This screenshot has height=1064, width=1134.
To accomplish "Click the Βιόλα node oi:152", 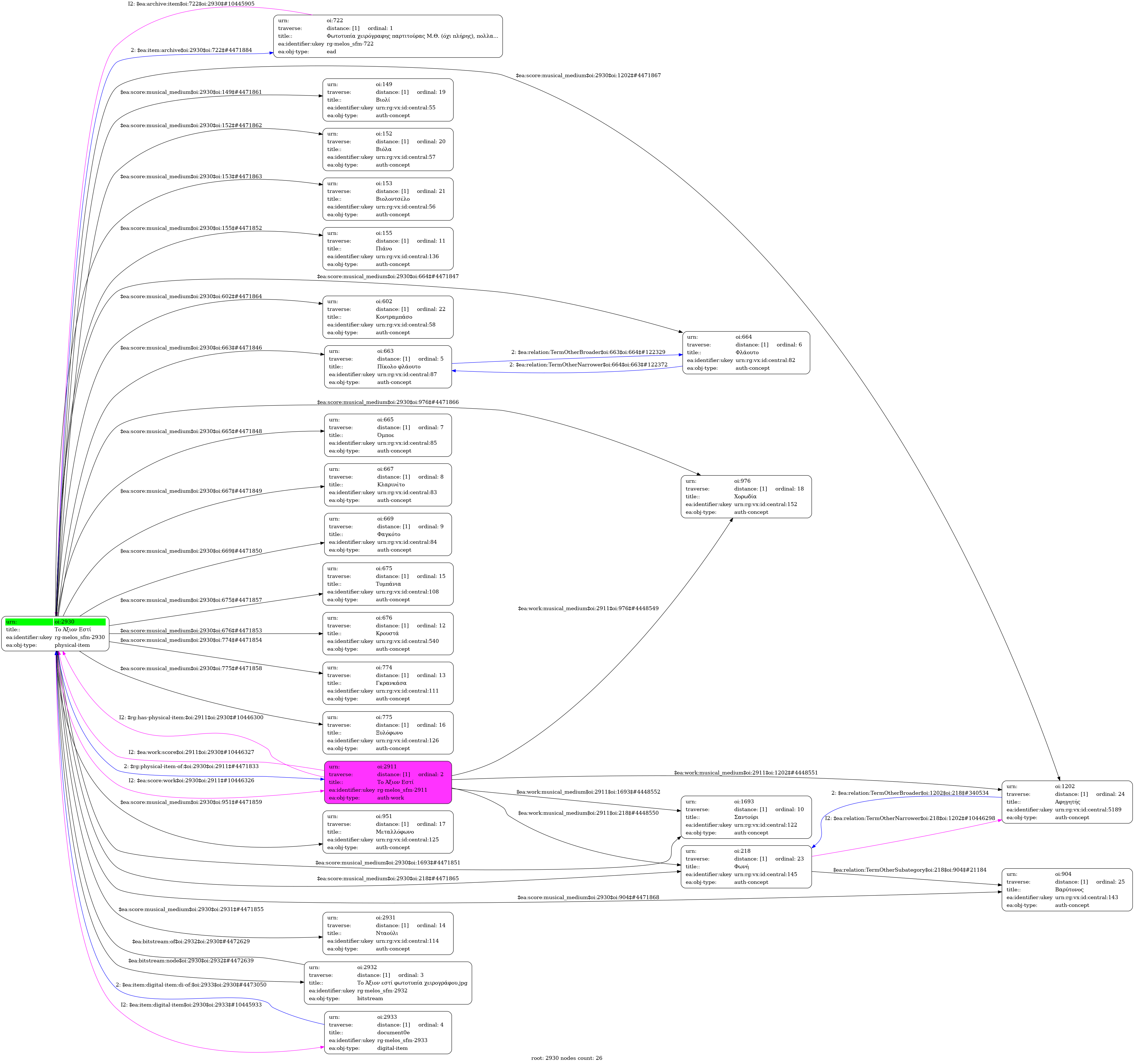I will coord(388,149).
